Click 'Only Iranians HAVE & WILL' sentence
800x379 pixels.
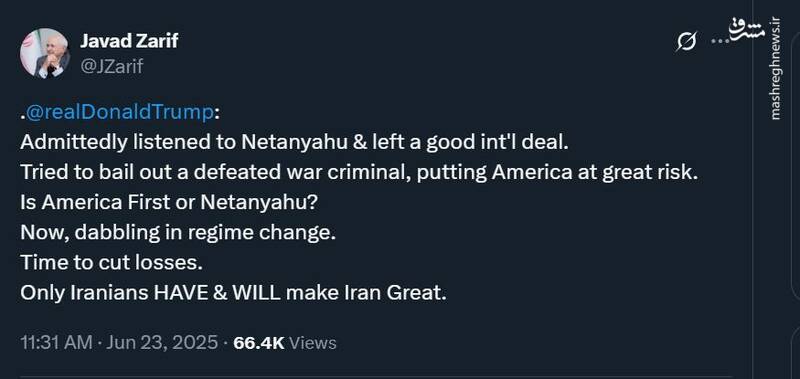233,293
